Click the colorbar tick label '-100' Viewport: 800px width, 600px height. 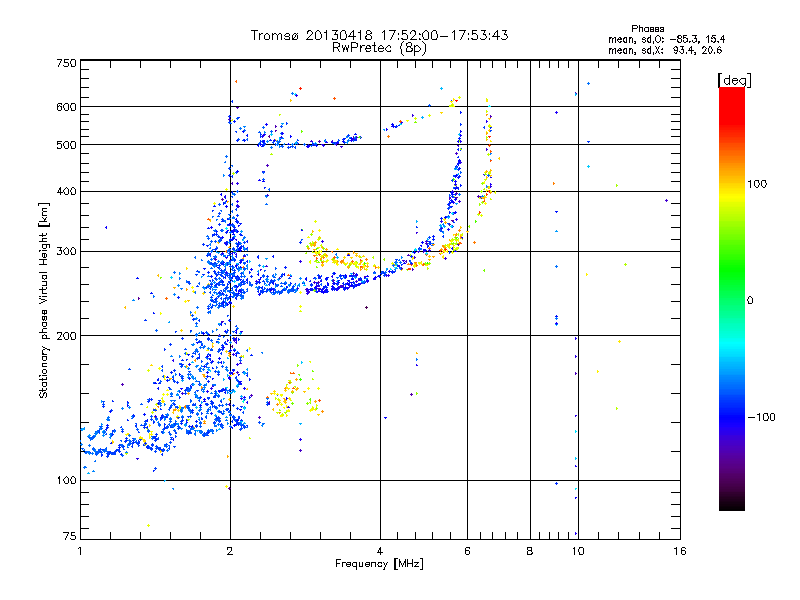coord(761,417)
